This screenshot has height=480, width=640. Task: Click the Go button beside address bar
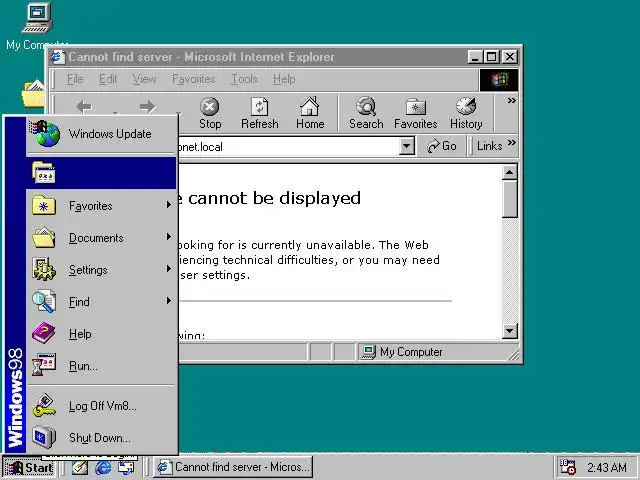tap(442, 146)
